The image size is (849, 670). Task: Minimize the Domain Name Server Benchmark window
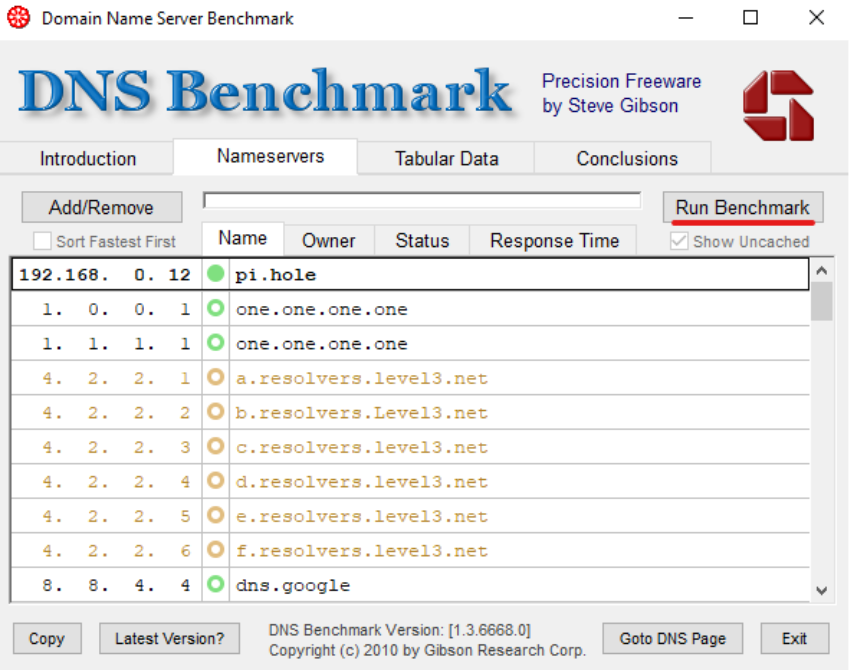click(686, 18)
